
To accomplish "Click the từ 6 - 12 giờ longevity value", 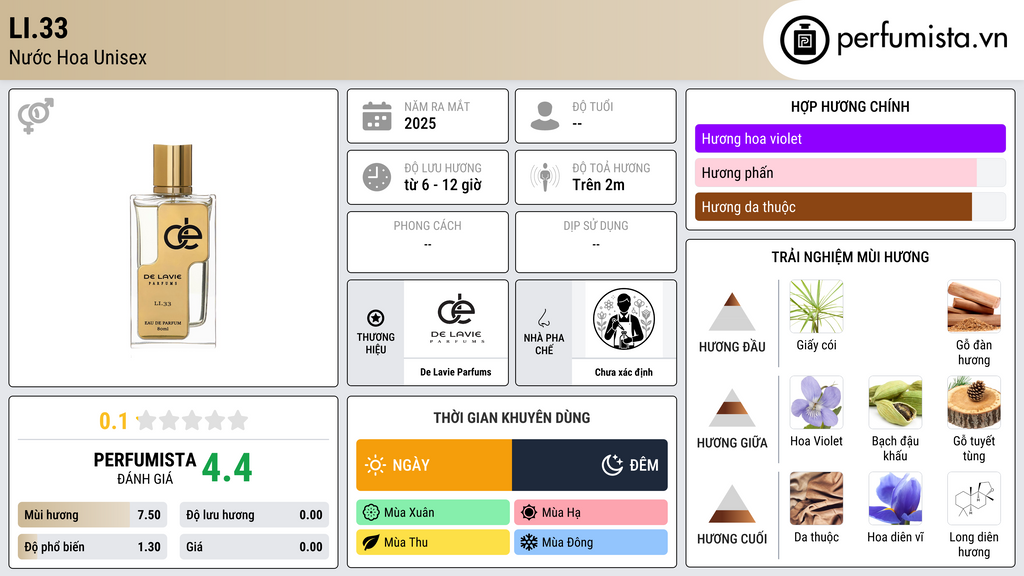I will [x=443, y=185].
